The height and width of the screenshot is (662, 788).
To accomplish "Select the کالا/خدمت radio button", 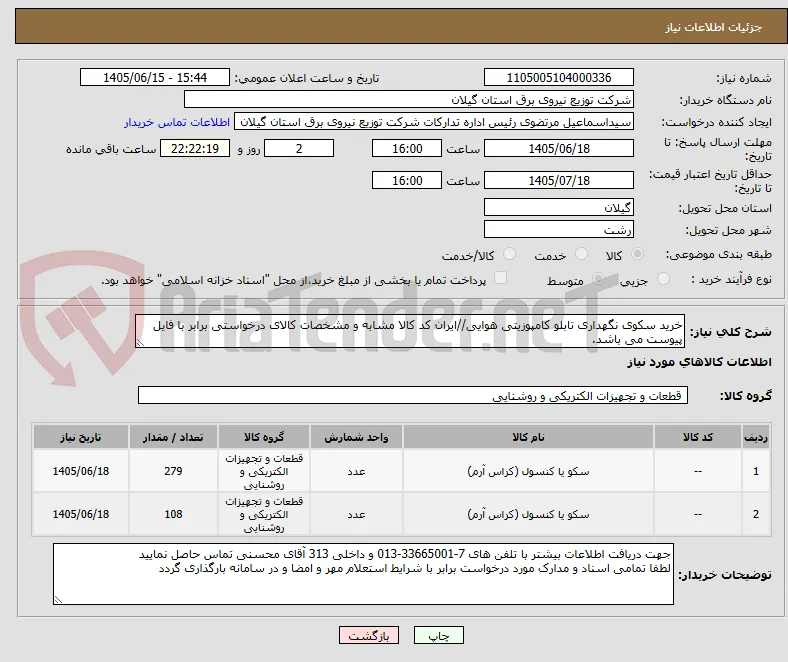I will tap(510, 254).
